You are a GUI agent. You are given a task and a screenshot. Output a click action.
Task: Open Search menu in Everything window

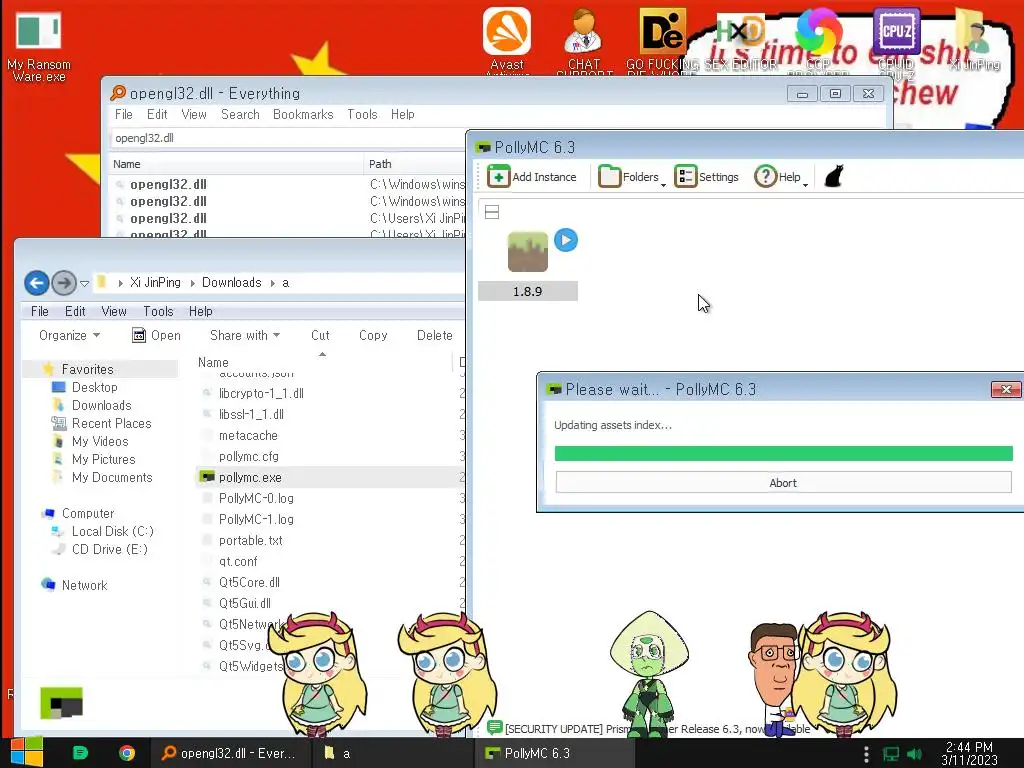240,114
